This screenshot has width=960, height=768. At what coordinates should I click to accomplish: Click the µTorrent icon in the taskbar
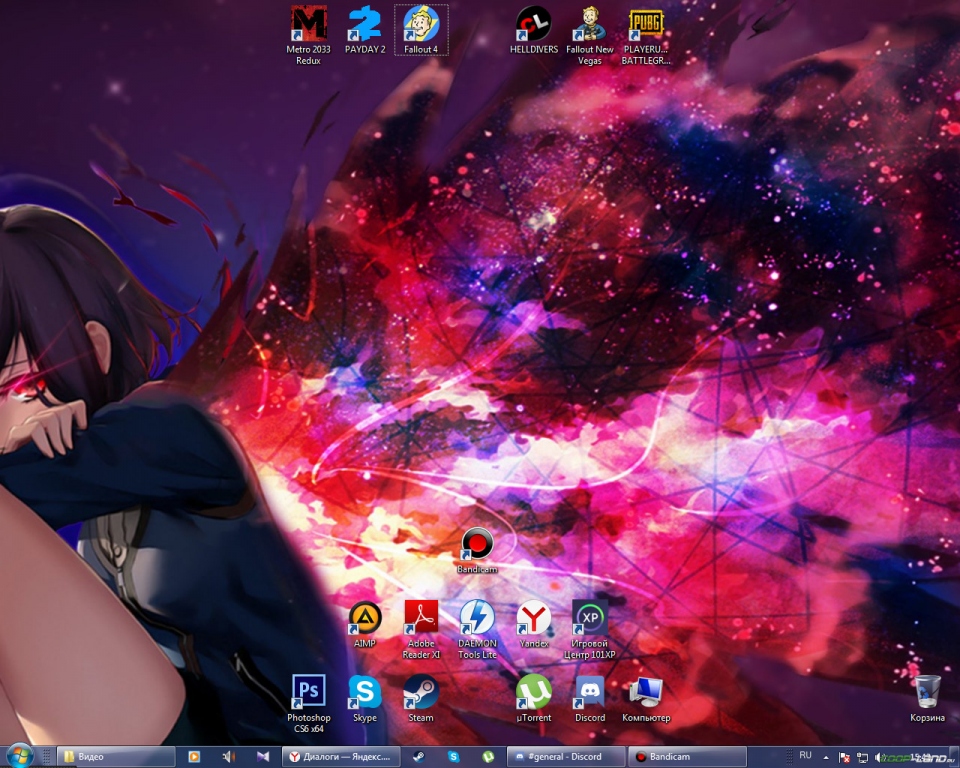pos(488,757)
